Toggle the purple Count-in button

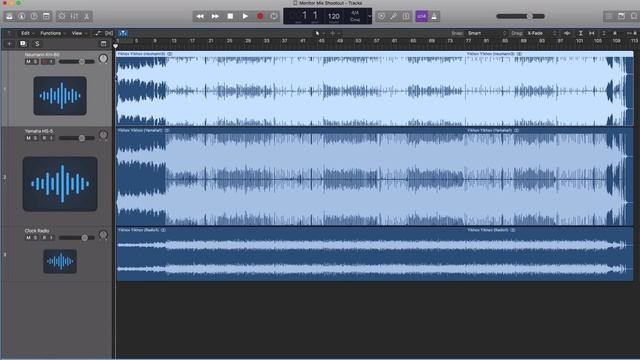[421, 16]
